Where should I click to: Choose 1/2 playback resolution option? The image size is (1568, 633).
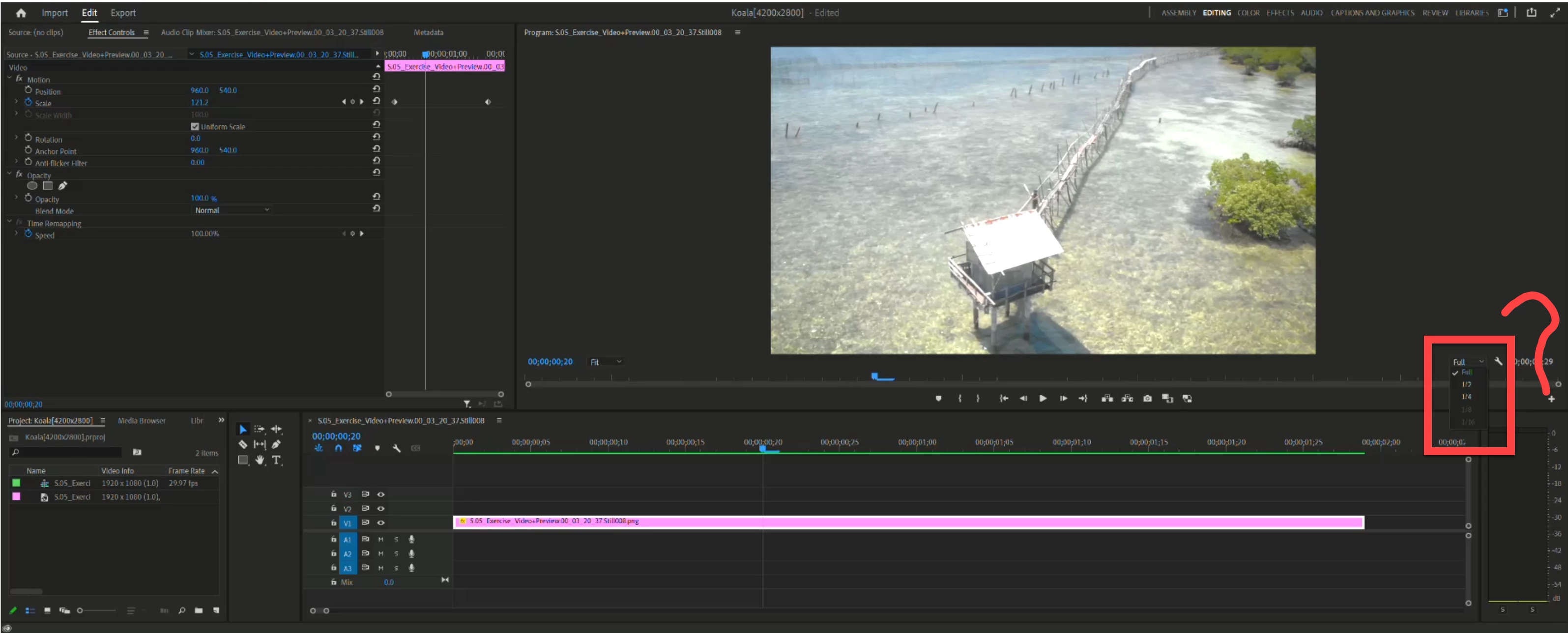click(1466, 385)
